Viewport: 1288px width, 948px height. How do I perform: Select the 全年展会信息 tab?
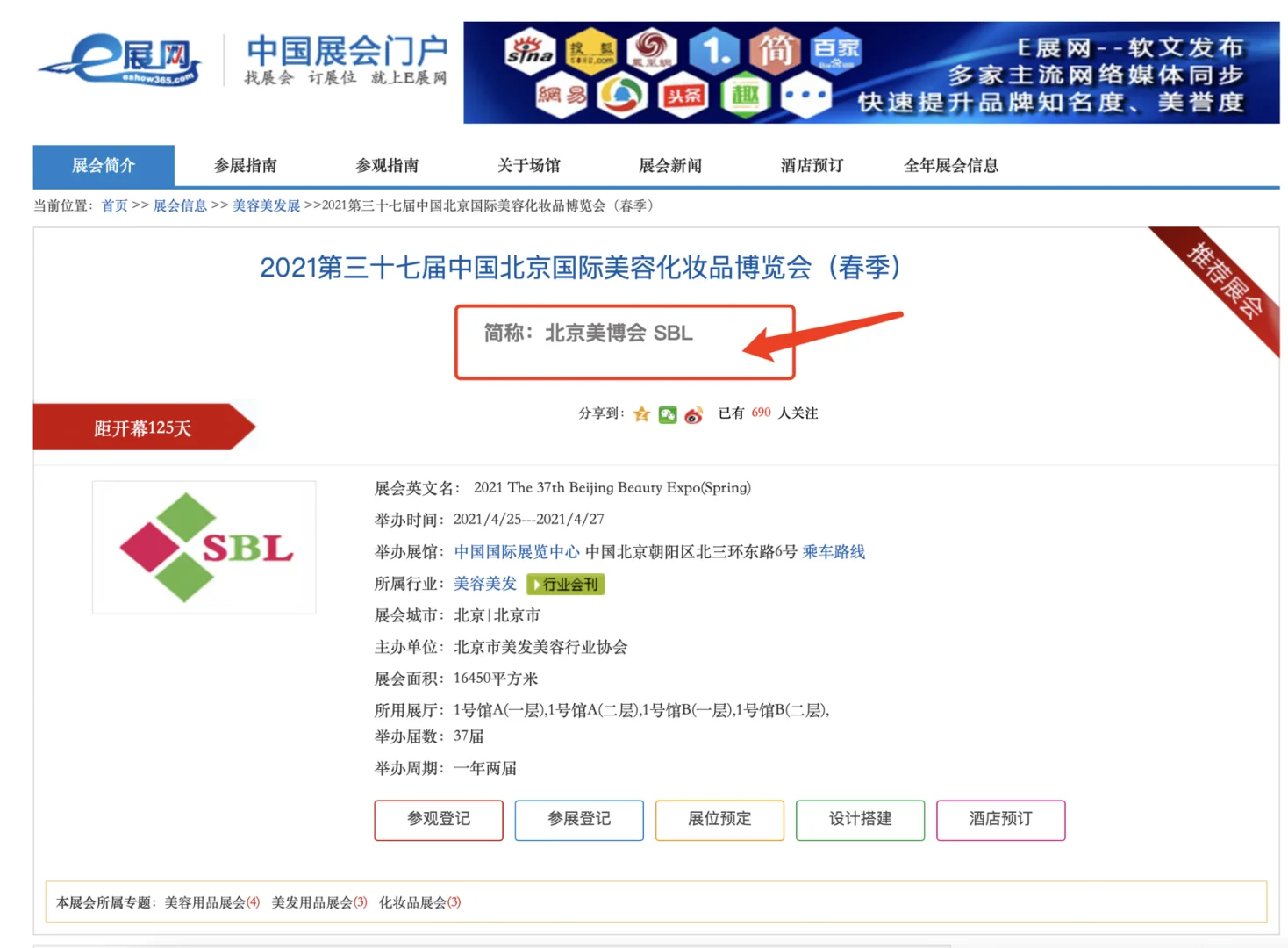pyautogui.click(x=950, y=165)
